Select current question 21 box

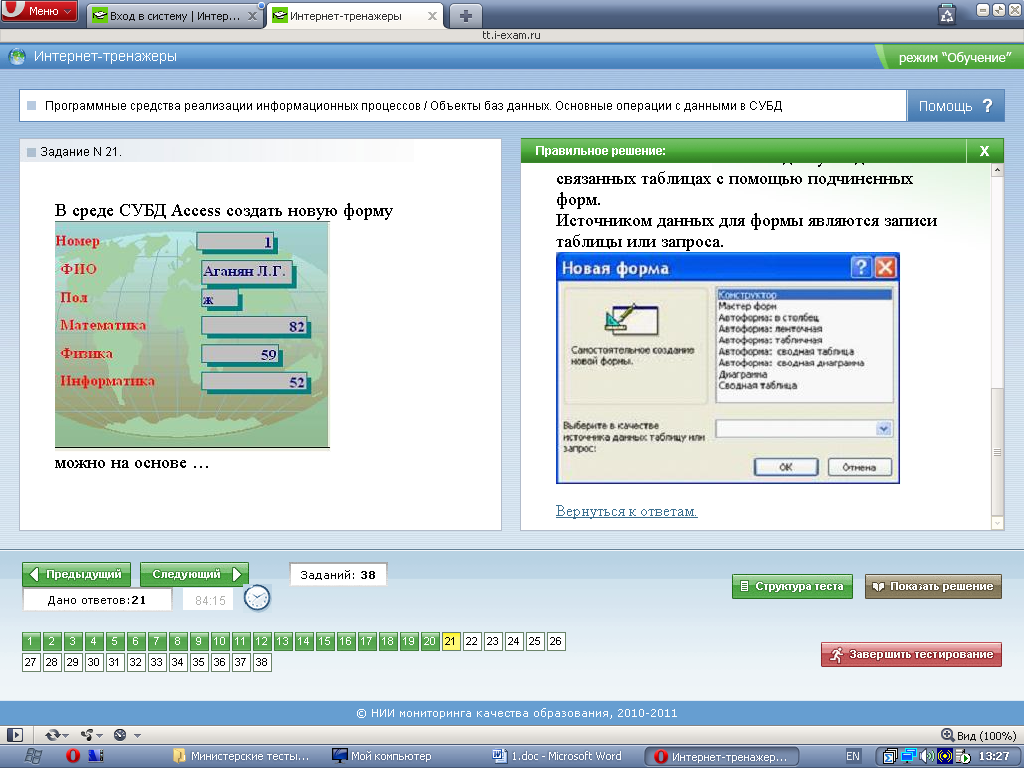[x=451, y=641]
